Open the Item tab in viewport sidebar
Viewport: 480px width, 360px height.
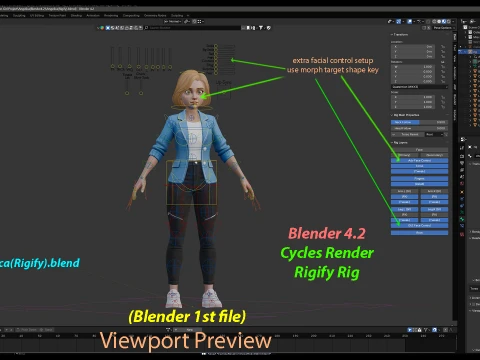coord(455,37)
